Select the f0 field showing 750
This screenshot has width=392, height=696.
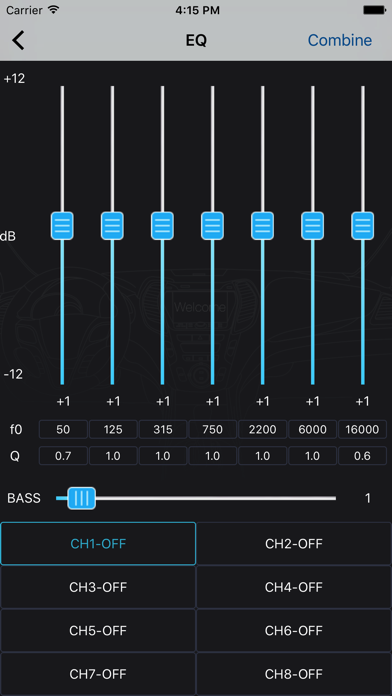tap(213, 429)
